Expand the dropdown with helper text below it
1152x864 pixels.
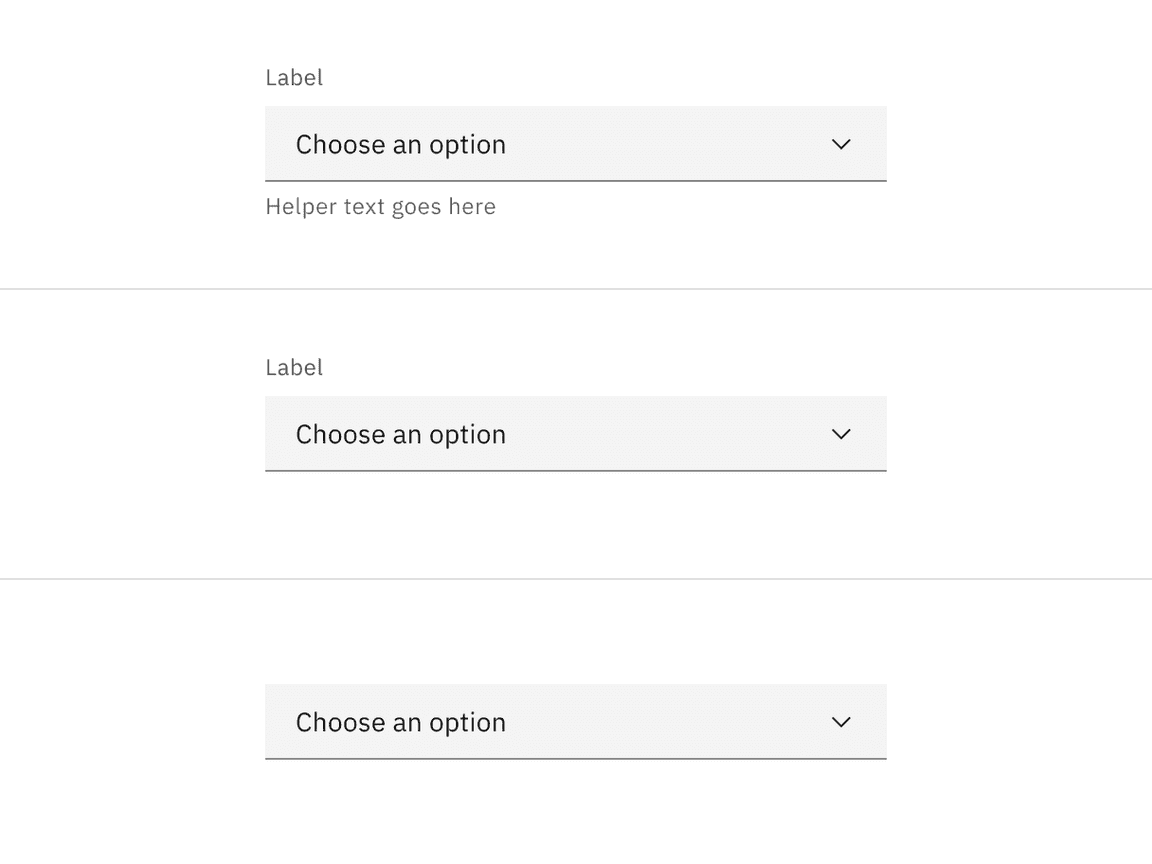[575, 144]
